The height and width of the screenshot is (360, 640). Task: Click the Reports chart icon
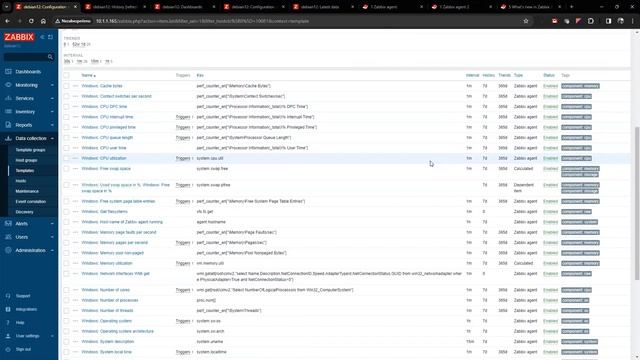pos(8,125)
